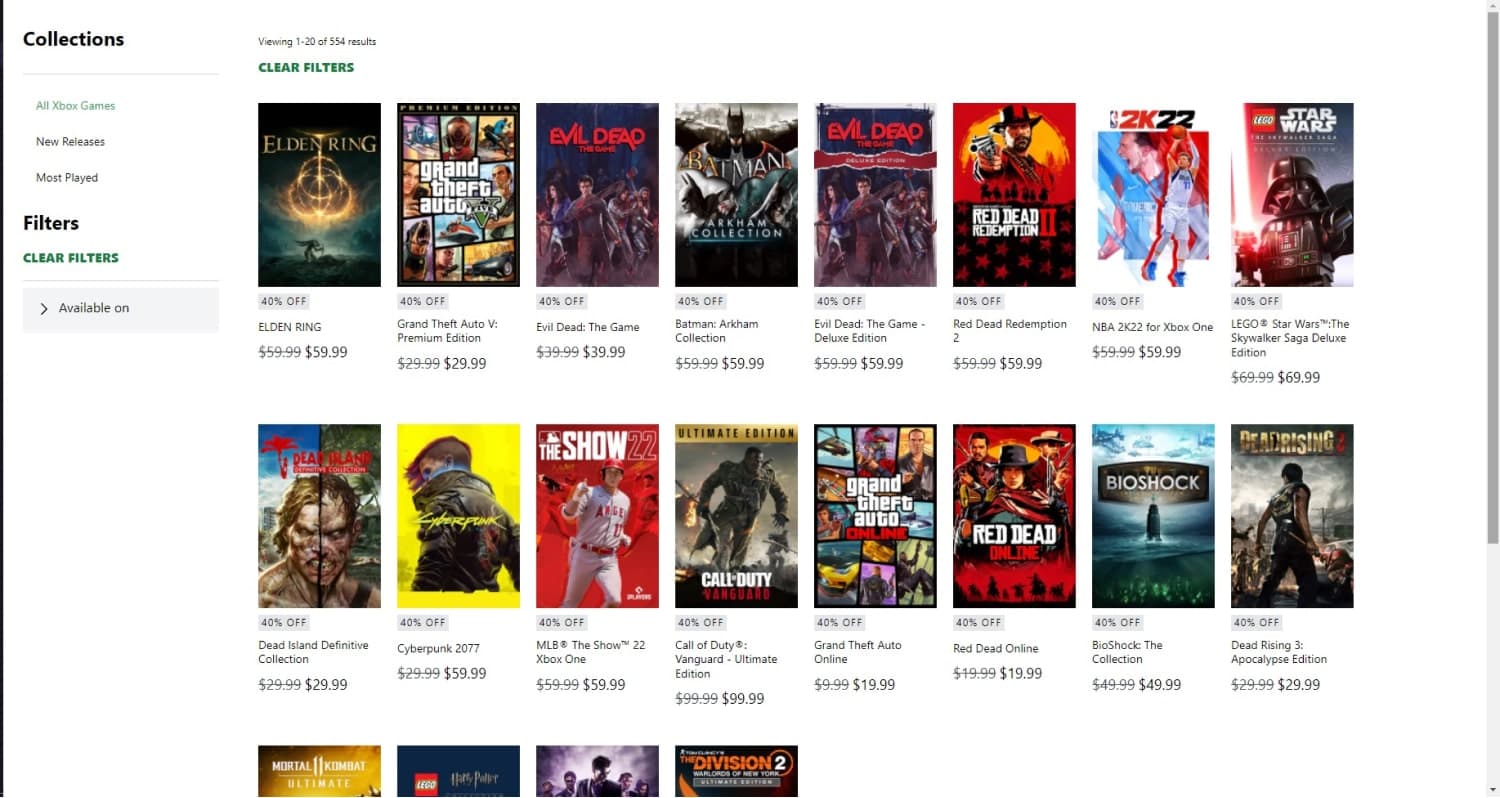1500x798 pixels.
Task: Click MLB The Show 22 Xbox One title
Action: click(x=590, y=652)
